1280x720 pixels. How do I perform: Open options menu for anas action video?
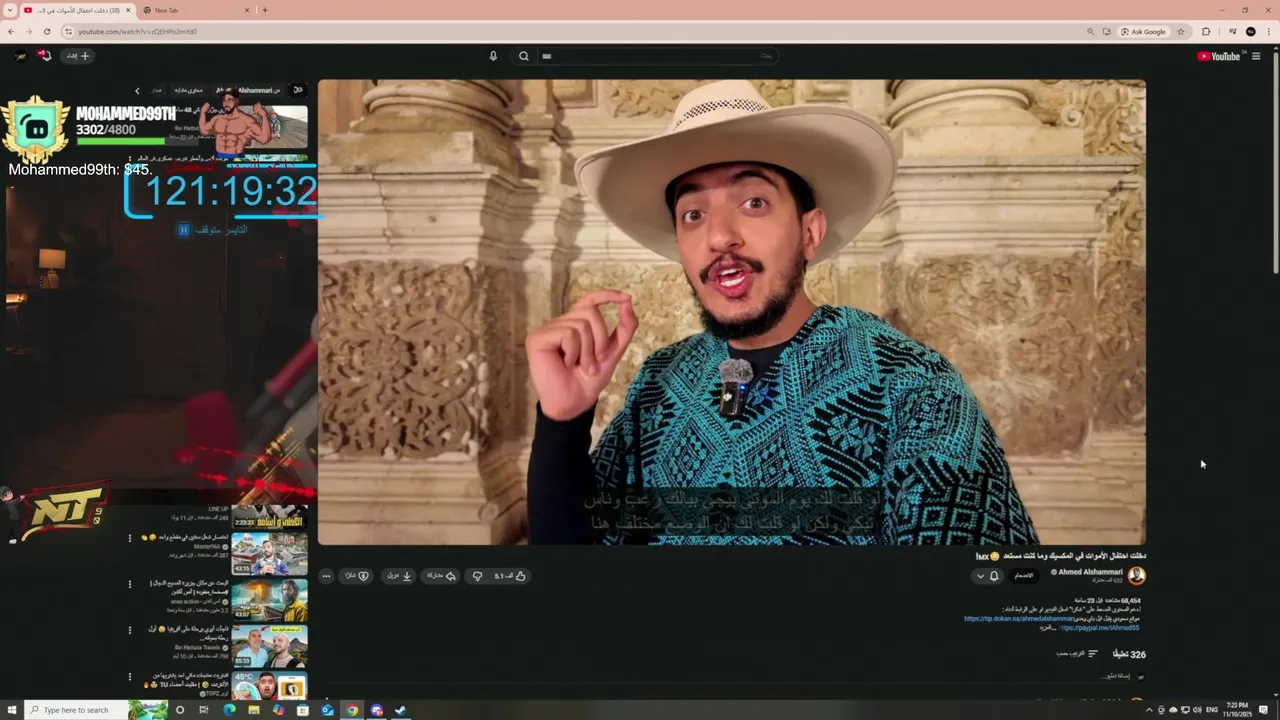[130, 584]
